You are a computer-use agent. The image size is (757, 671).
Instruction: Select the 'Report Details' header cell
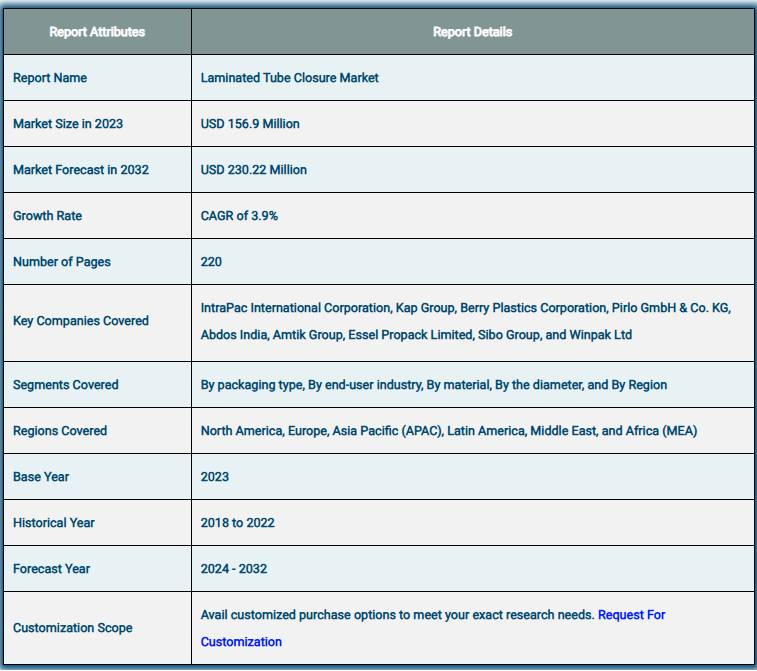[473, 32]
